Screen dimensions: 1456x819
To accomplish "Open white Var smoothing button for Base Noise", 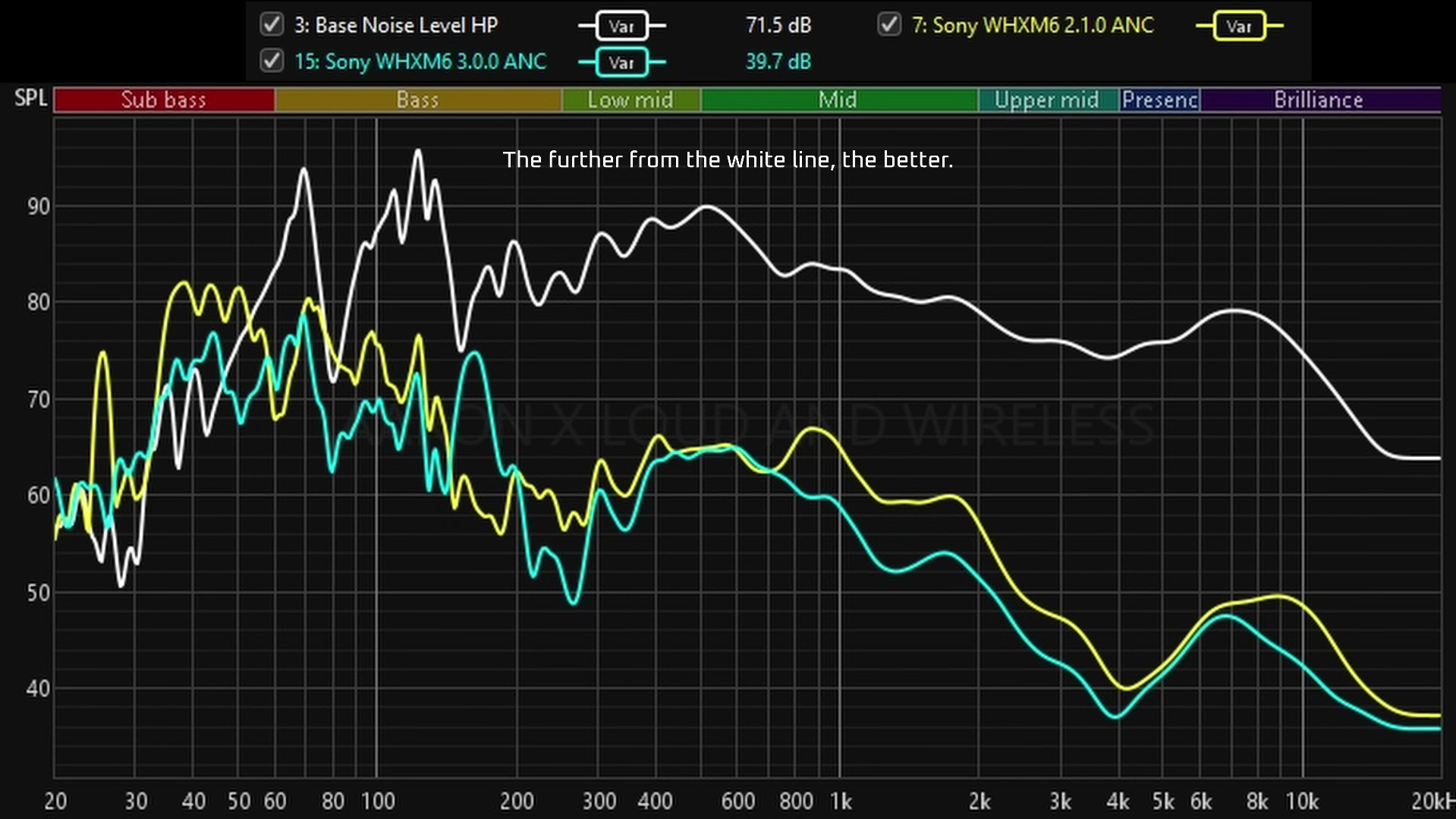I will (x=621, y=26).
